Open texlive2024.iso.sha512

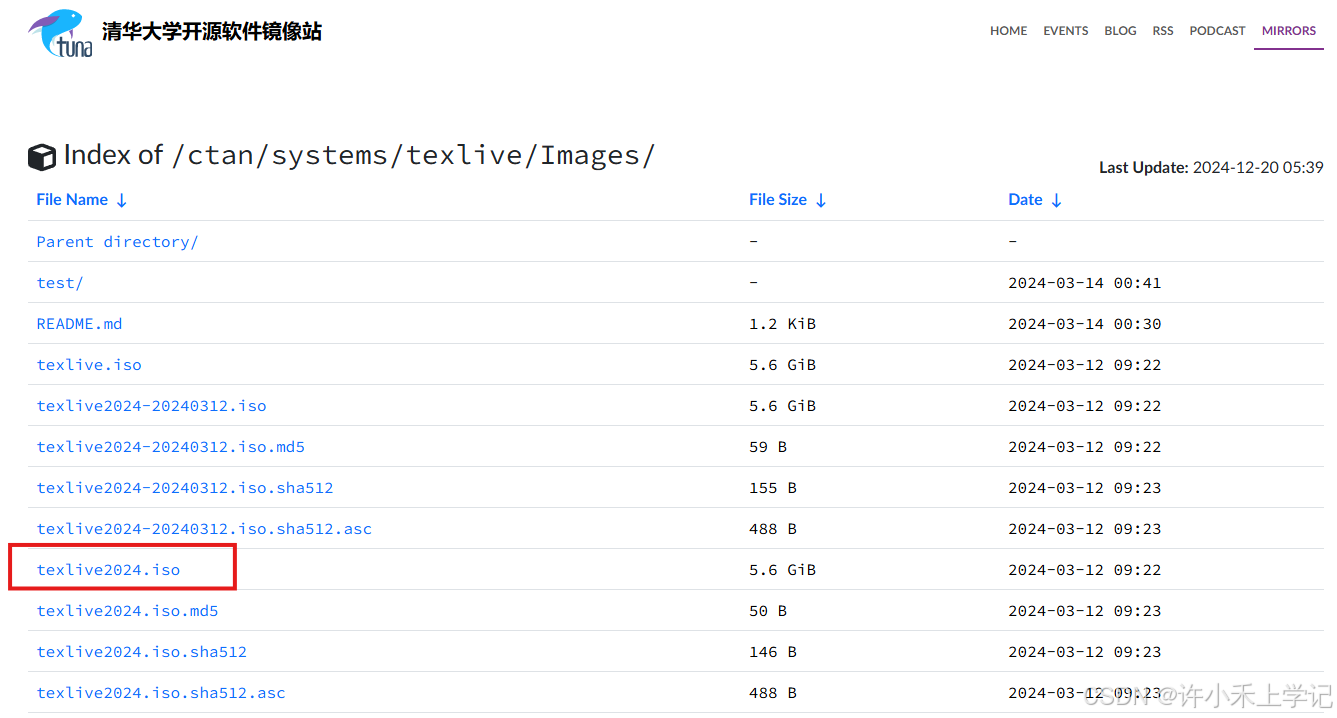[x=141, y=652]
